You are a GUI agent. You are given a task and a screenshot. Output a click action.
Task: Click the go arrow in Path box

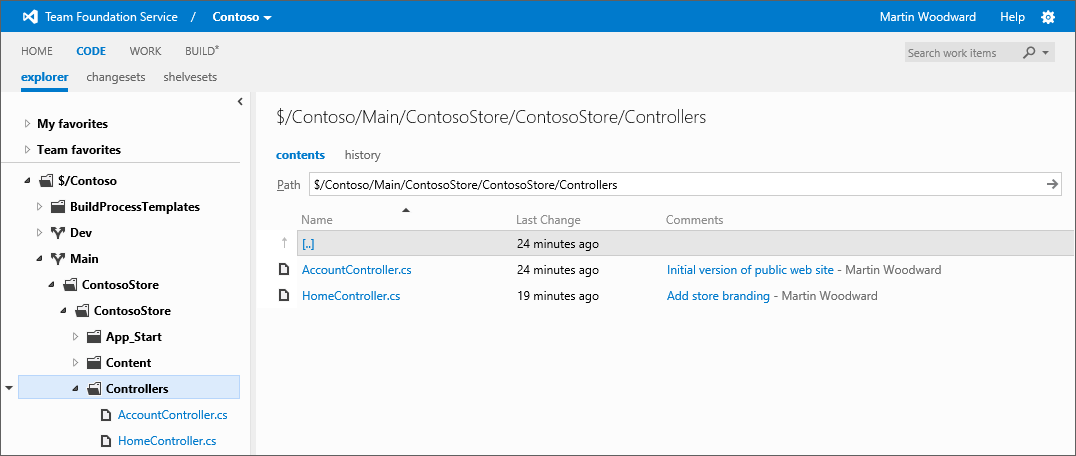[x=1052, y=184]
